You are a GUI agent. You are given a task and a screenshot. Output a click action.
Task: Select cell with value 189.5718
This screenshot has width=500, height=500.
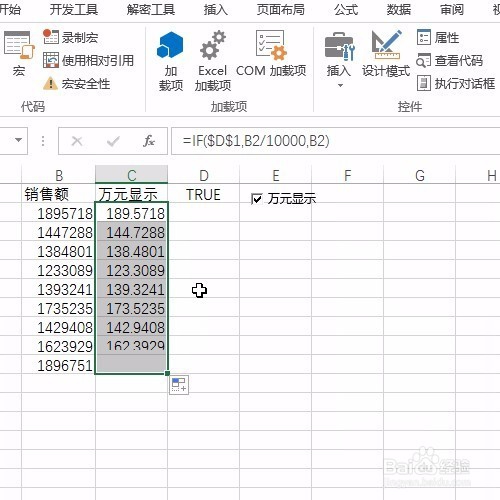point(131,213)
